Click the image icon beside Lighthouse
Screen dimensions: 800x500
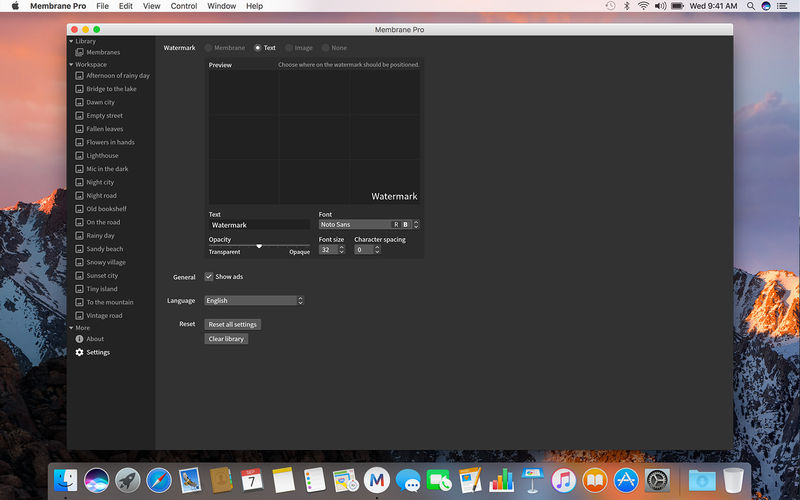pos(79,156)
